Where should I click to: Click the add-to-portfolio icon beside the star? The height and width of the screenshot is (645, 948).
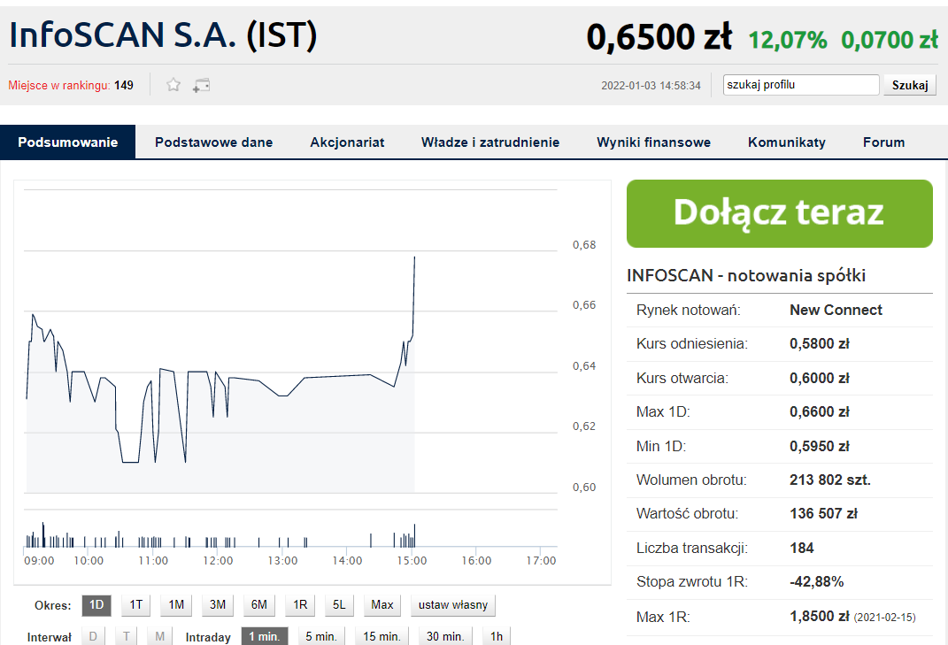tap(201, 85)
